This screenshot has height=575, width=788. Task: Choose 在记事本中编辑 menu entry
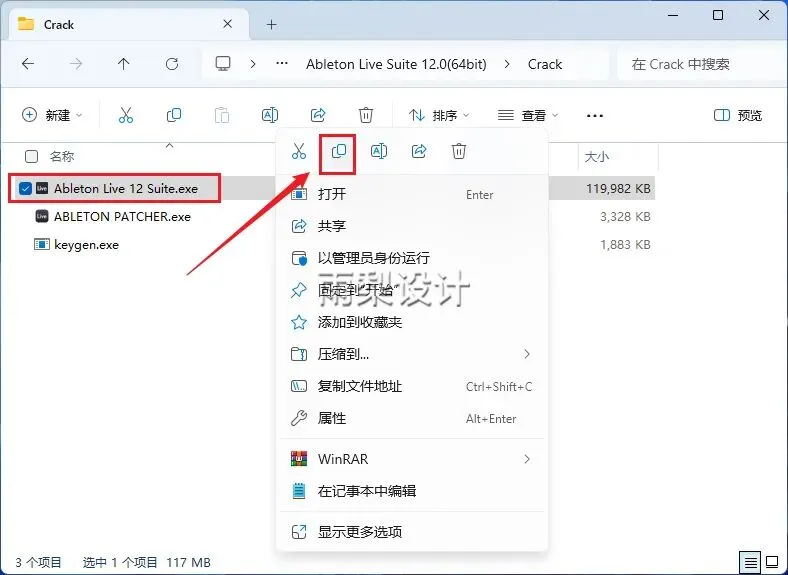412,491
